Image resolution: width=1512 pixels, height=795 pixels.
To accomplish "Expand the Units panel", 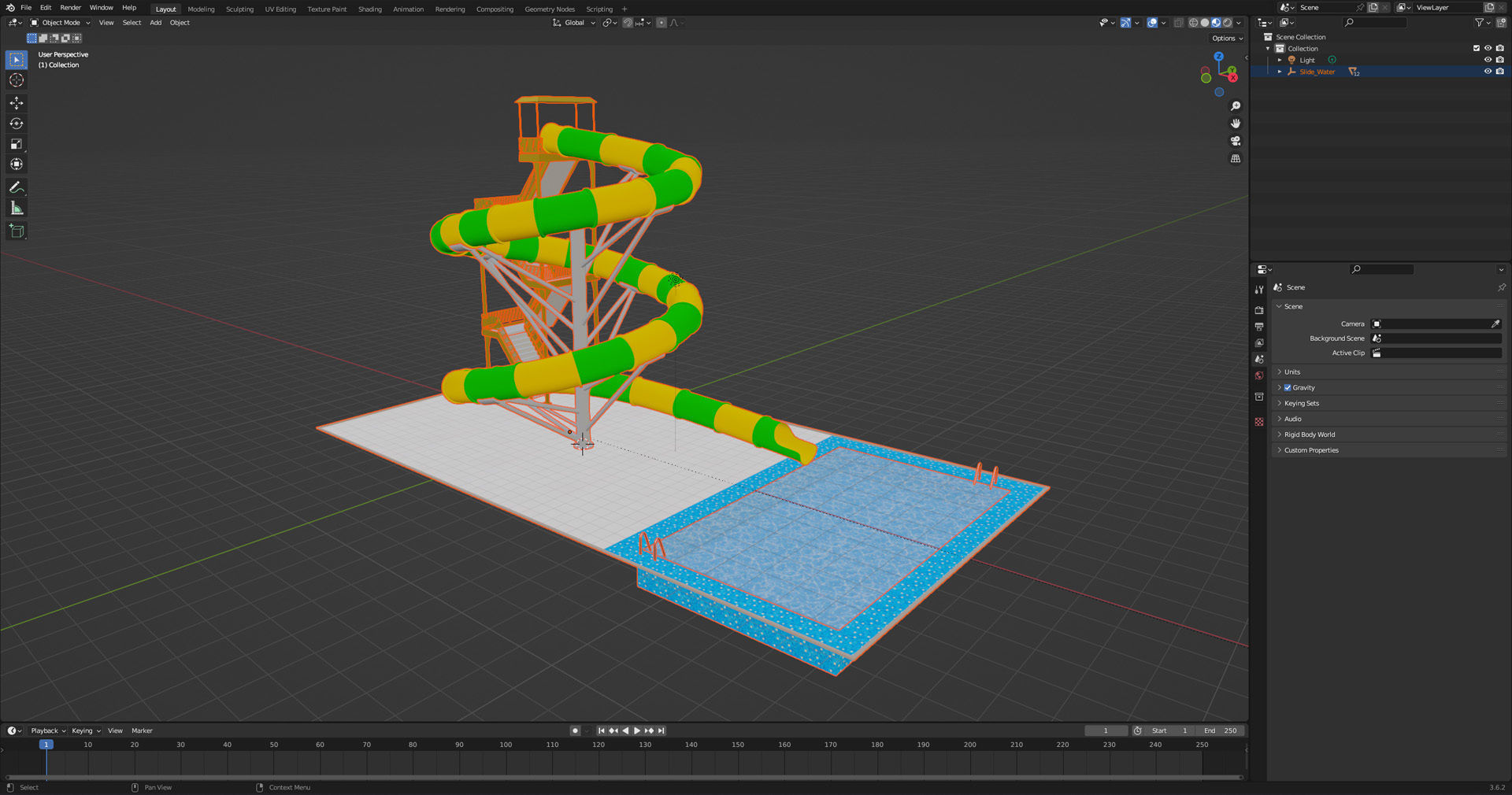I will pos(1292,372).
